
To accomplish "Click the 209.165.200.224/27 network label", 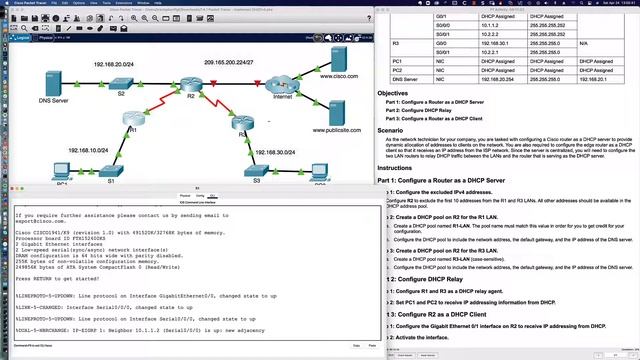I will pyautogui.click(x=229, y=62).
